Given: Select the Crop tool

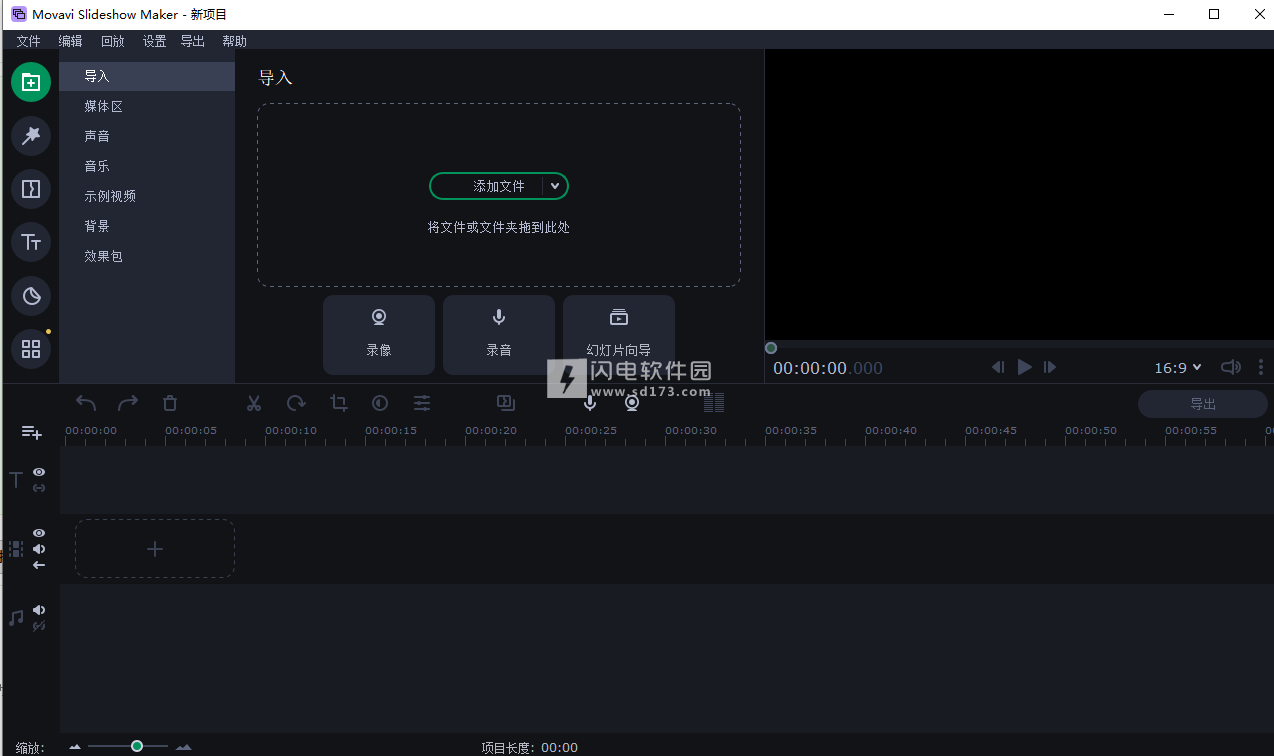Looking at the screenshot, I should point(339,403).
